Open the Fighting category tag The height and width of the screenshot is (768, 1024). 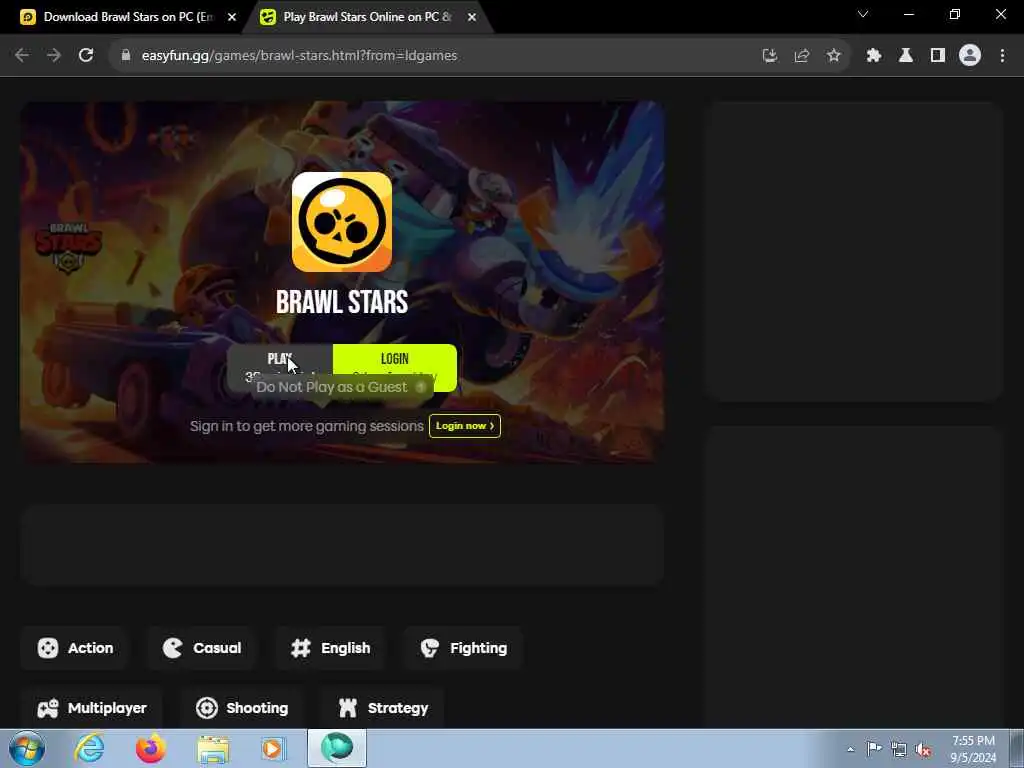pyautogui.click(x=464, y=648)
